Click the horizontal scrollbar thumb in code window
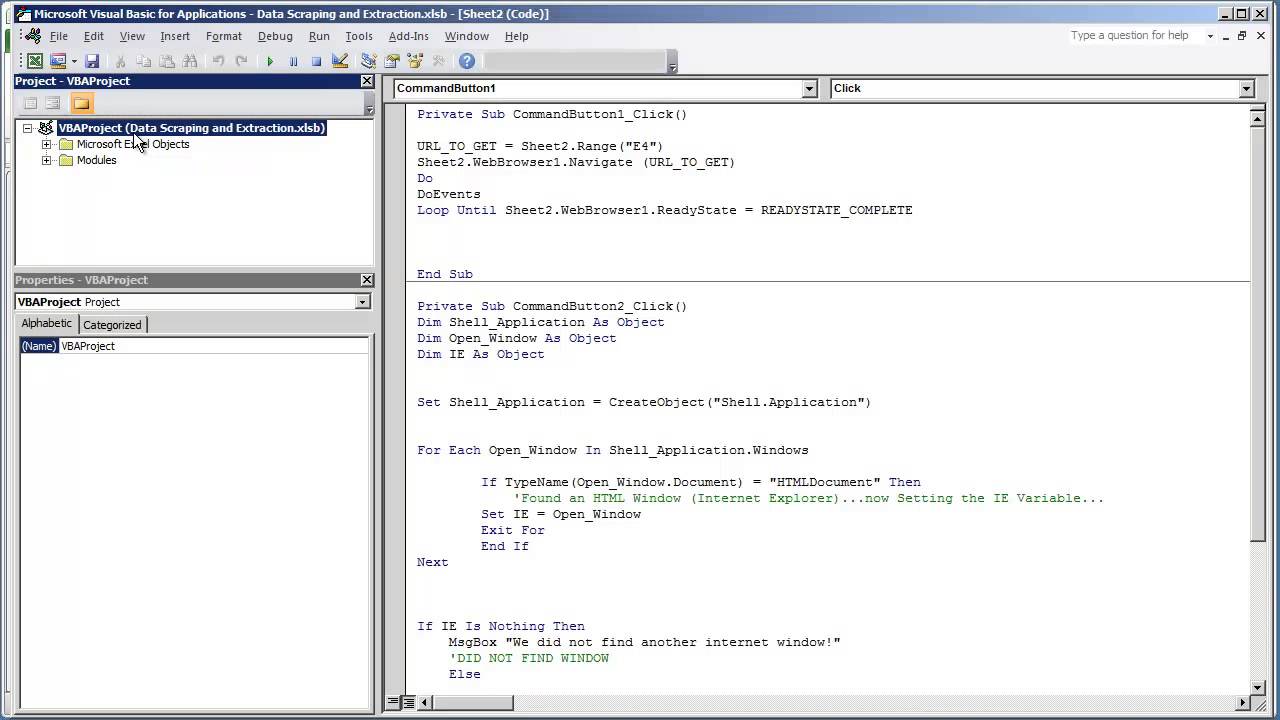This screenshot has height=720, width=1280. [473, 703]
